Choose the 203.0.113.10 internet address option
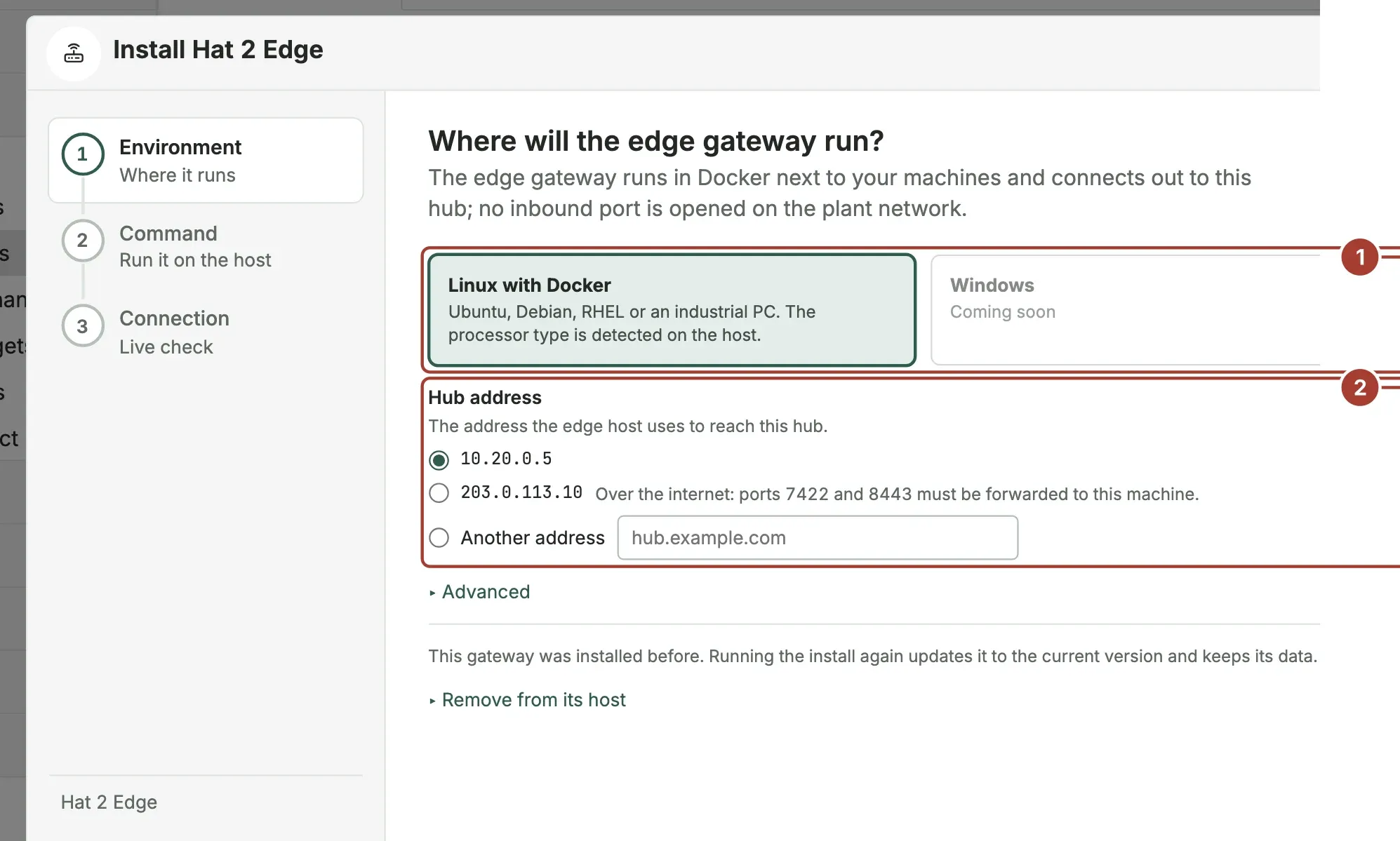 tap(439, 493)
